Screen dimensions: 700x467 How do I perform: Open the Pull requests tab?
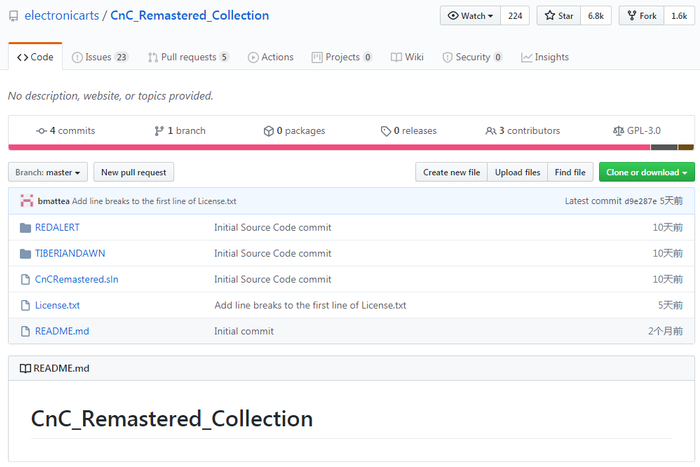(188, 57)
